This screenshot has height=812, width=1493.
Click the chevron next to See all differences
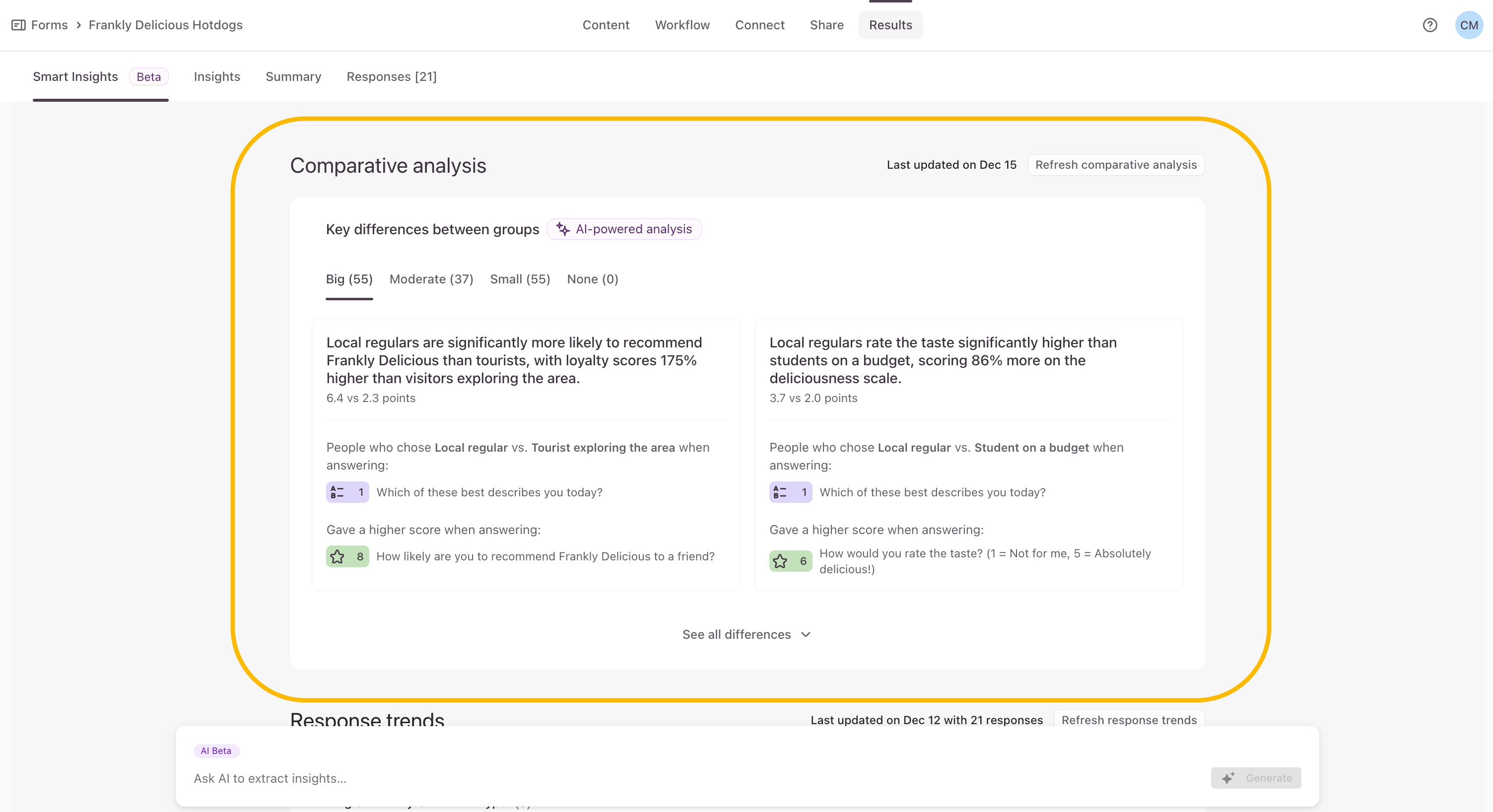pyautogui.click(x=806, y=634)
